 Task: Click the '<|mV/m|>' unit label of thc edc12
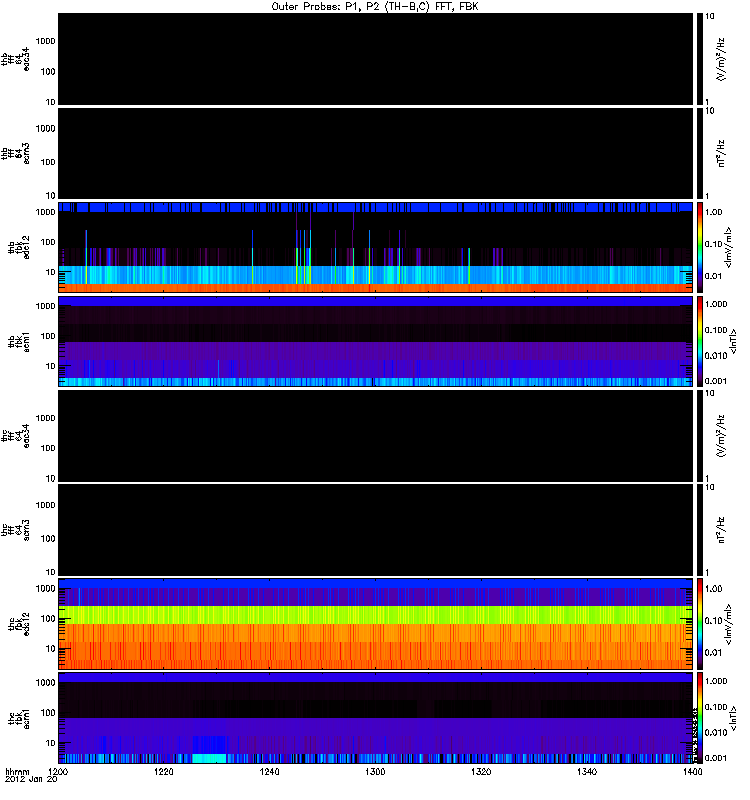[x=729, y=623]
